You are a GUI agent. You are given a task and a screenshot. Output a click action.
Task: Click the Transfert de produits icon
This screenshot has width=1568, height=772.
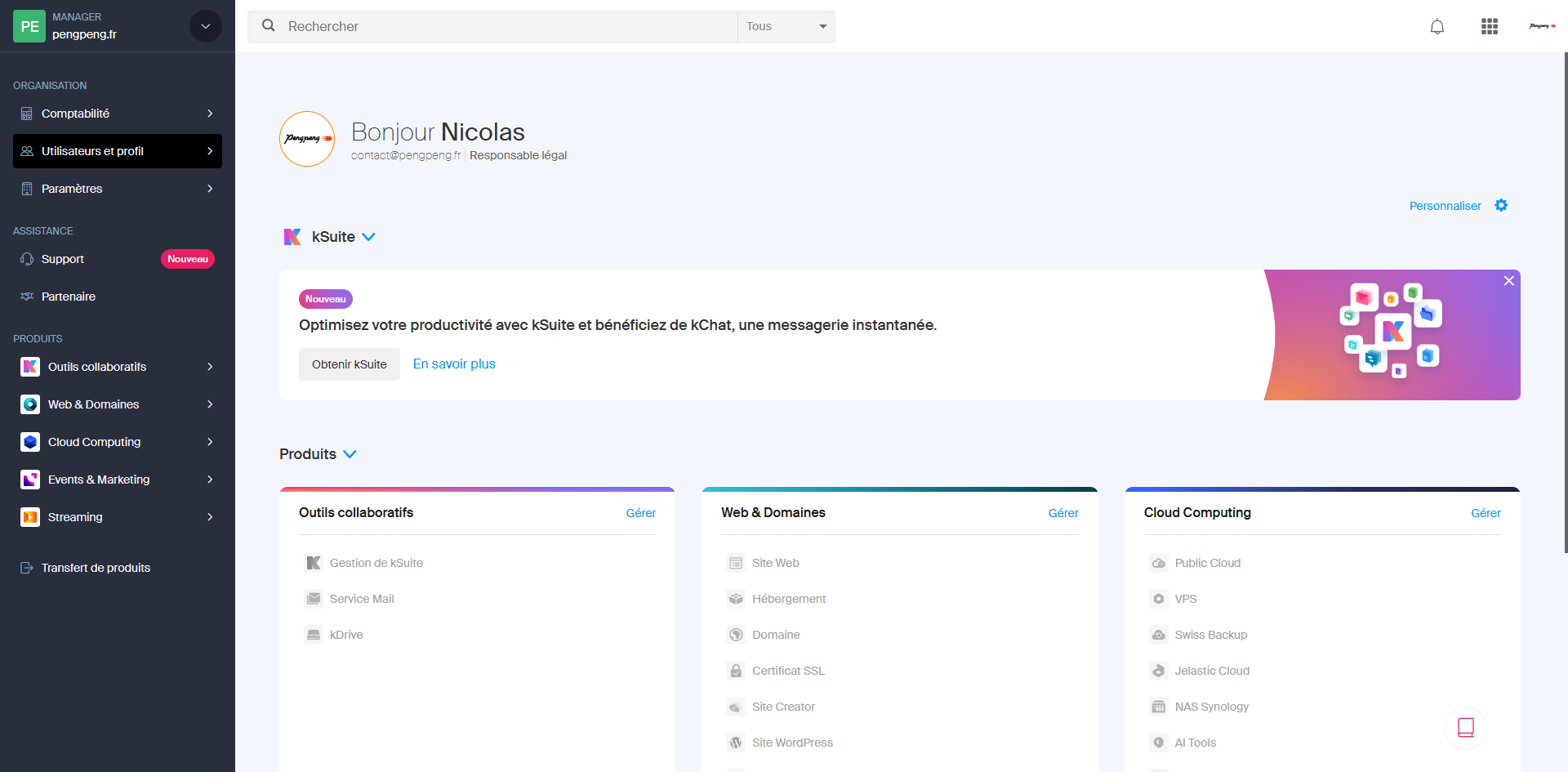[27, 568]
